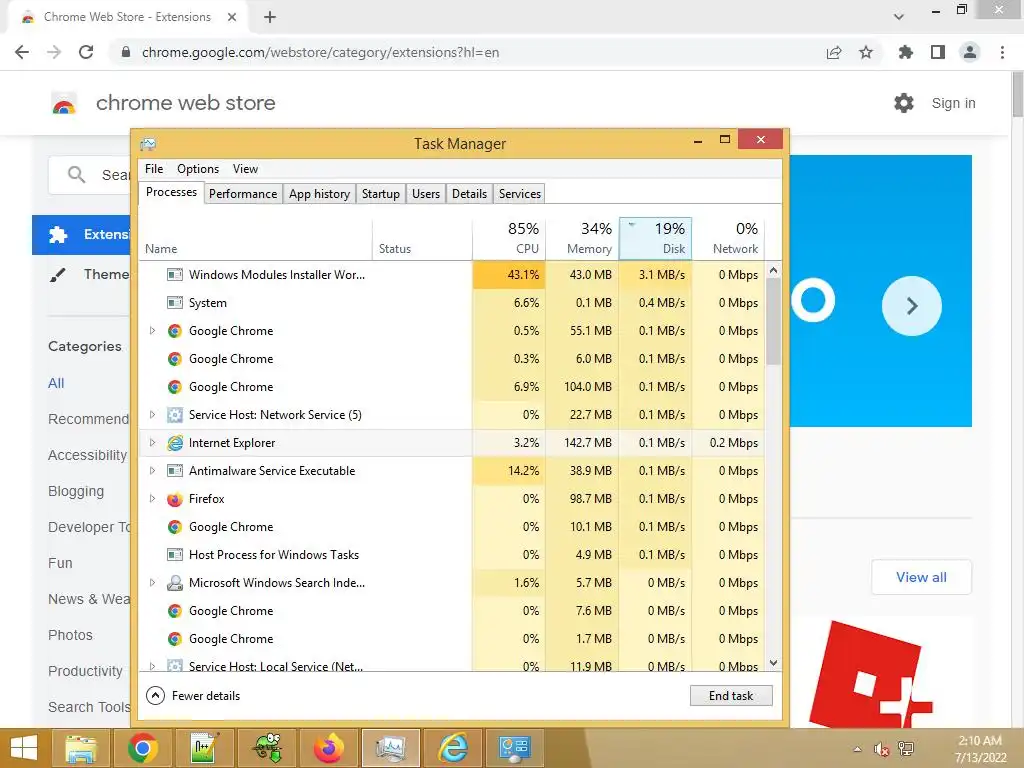
Task: Click the Firefox process icon in the list
Action: pos(174,499)
